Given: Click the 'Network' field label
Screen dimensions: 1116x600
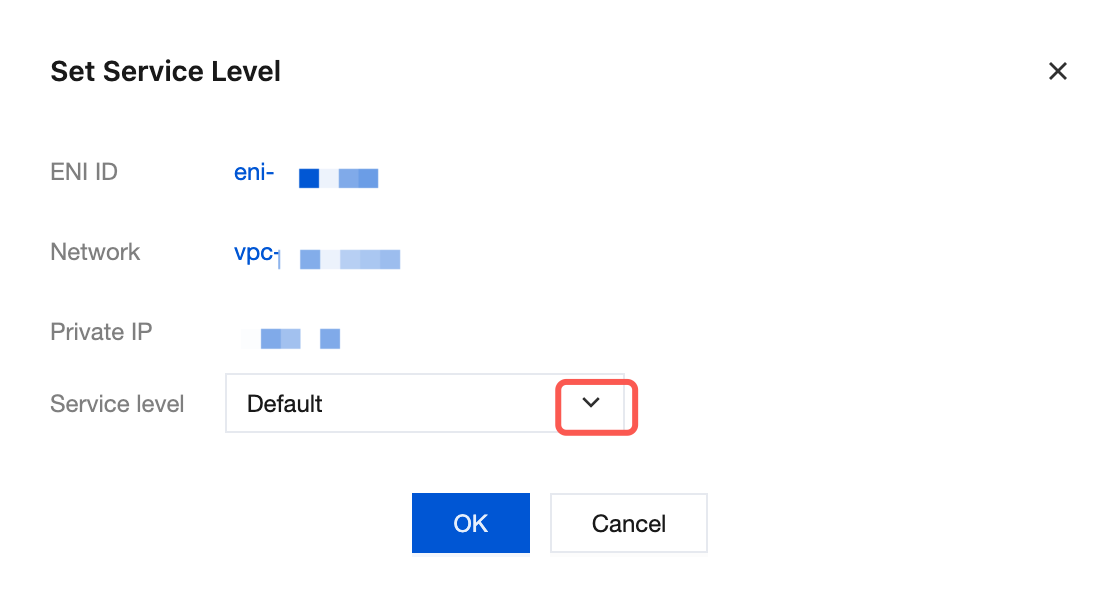Looking at the screenshot, I should [95, 252].
